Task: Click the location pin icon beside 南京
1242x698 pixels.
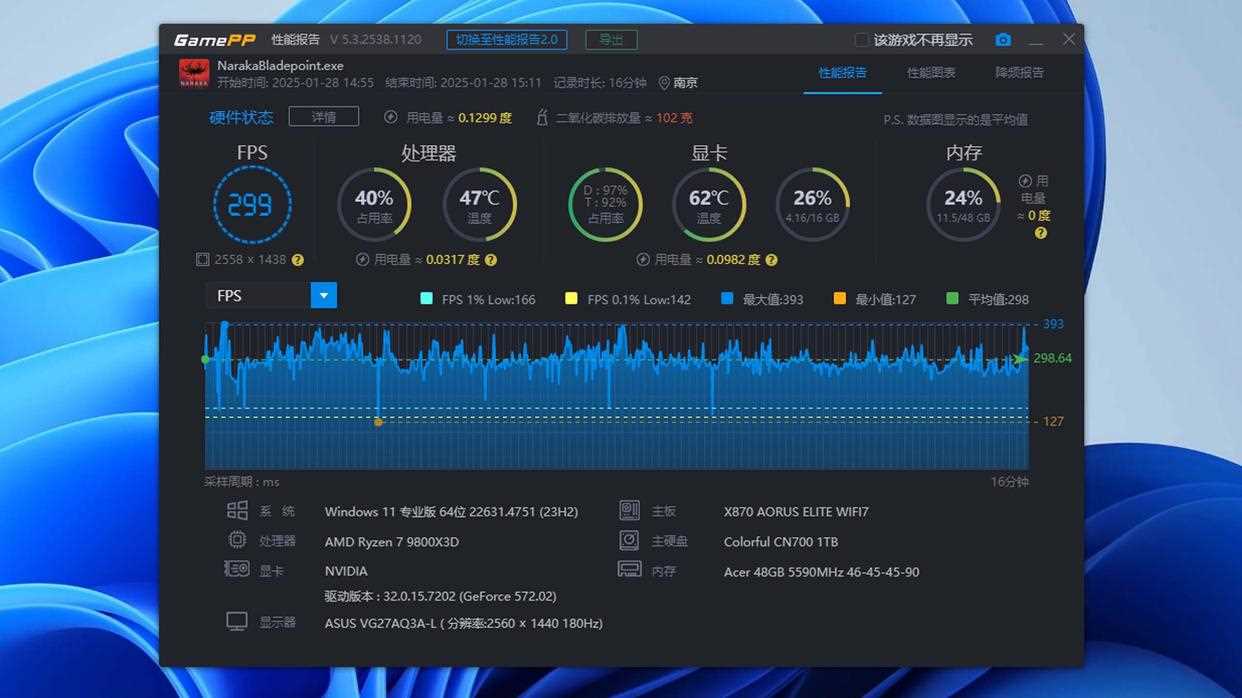Action: [x=664, y=83]
